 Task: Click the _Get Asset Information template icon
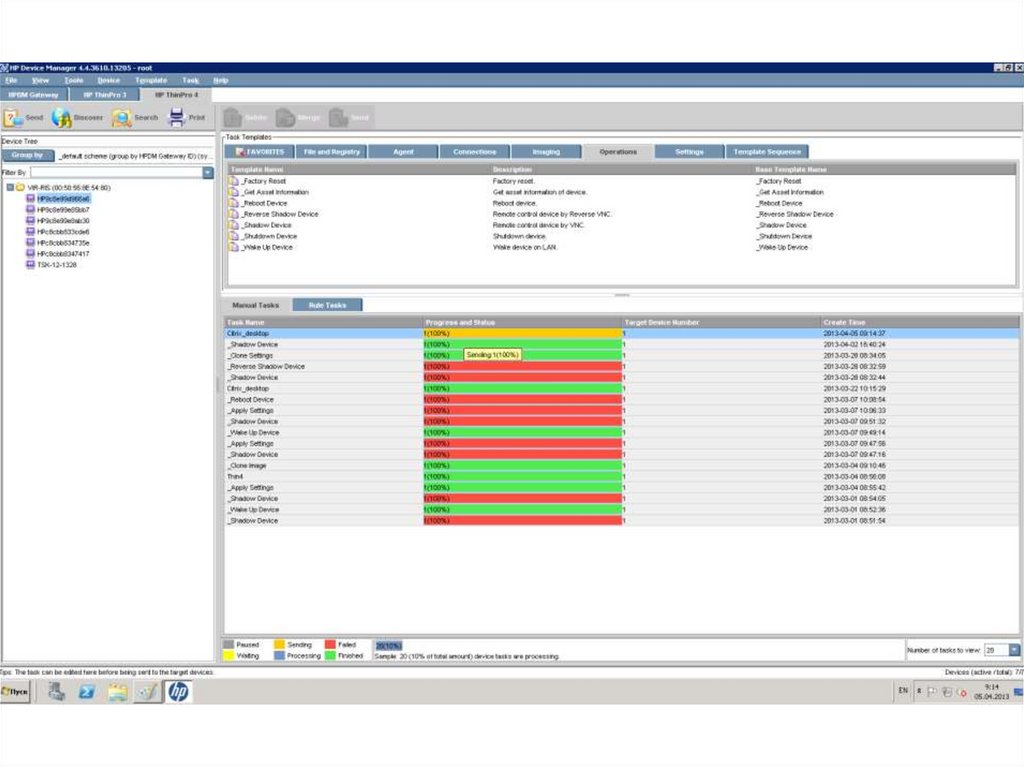pos(234,192)
